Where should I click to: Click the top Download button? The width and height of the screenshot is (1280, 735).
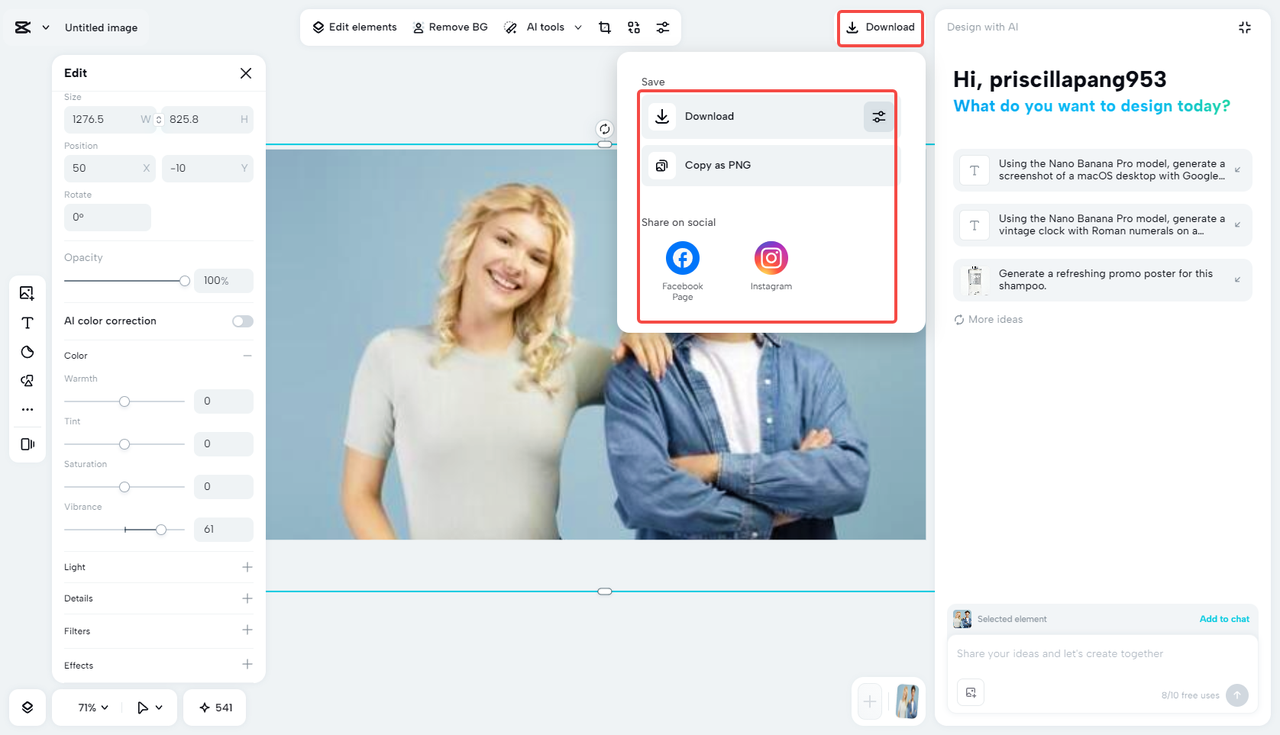pyautogui.click(x=880, y=27)
